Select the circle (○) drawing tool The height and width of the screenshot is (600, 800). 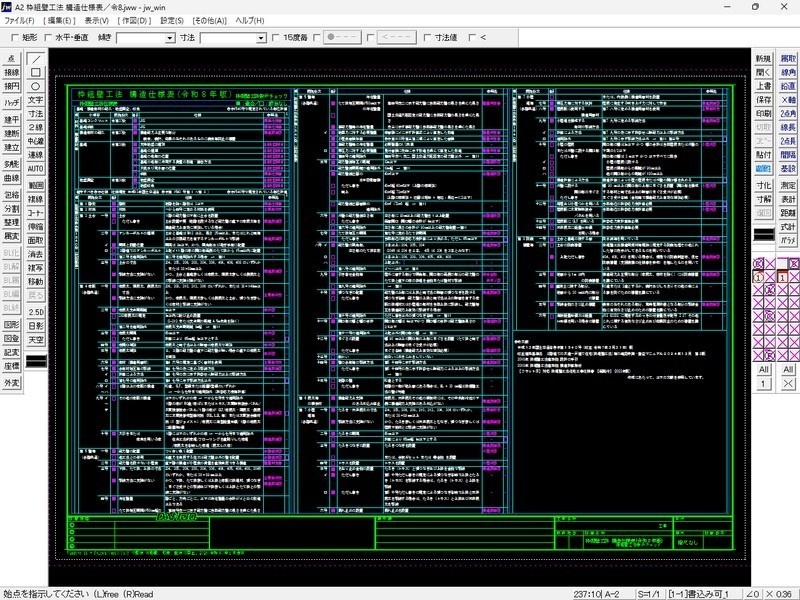[x=37, y=87]
